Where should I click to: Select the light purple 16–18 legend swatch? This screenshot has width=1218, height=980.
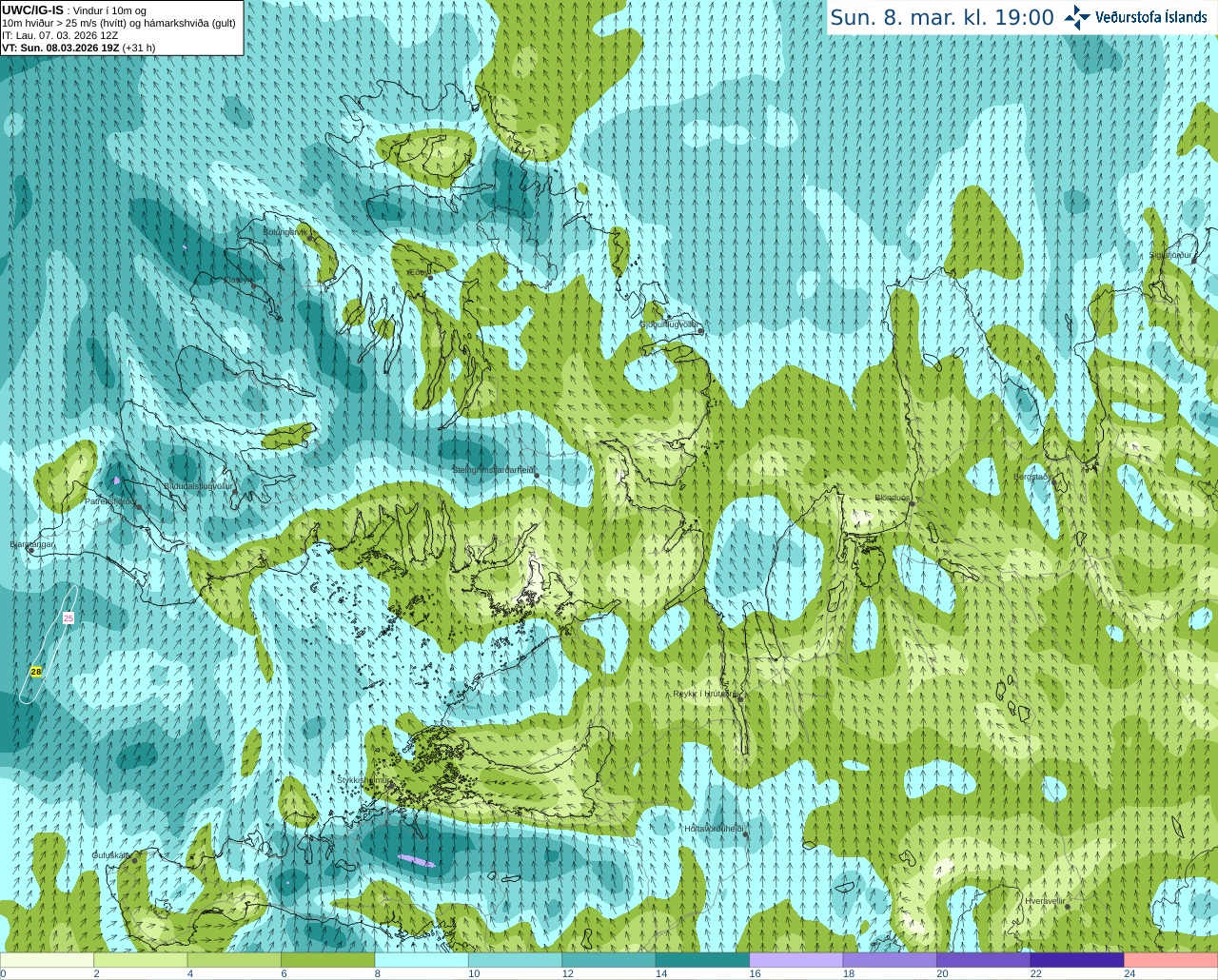pyautogui.click(x=796, y=960)
